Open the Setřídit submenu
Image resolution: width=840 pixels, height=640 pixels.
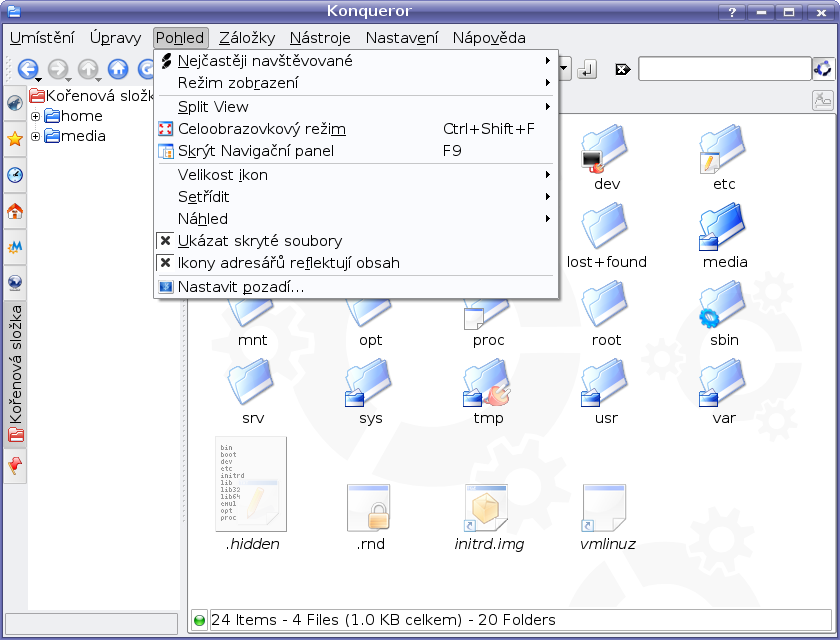coord(356,197)
